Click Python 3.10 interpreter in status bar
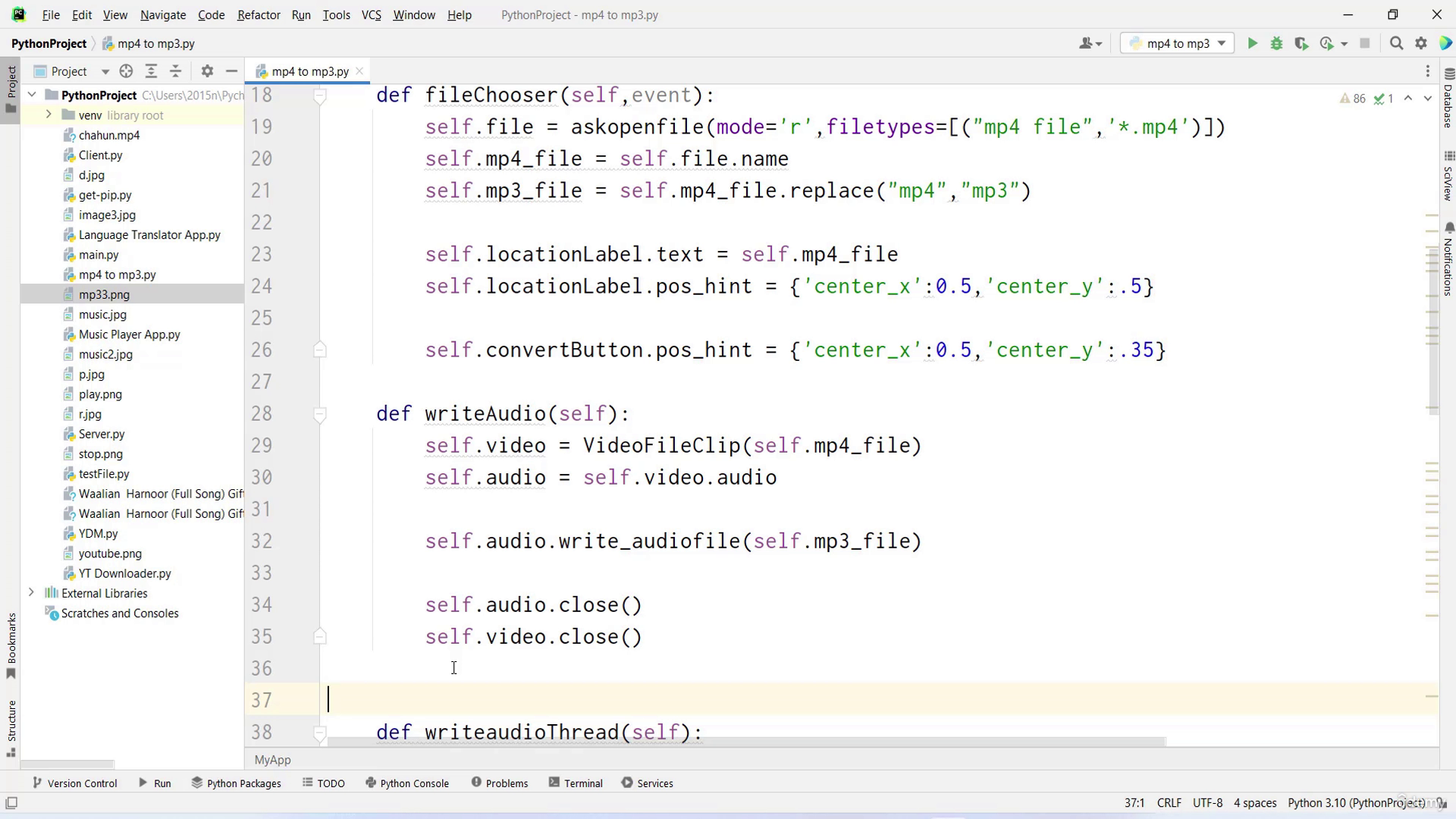The height and width of the screenshot is (819, 1456). coord(1354,803)
